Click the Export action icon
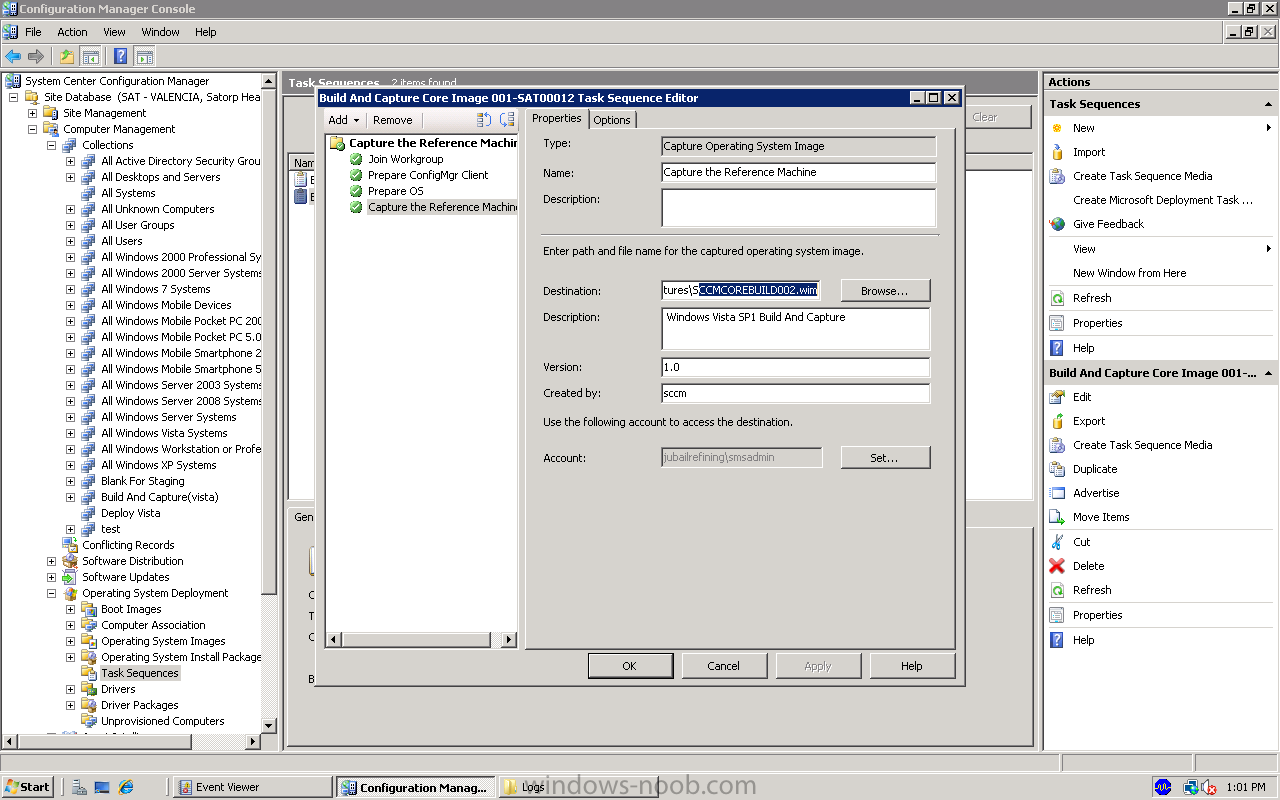The height and width of the screenshot is (800, 1280). click(x=1057, y=421)
